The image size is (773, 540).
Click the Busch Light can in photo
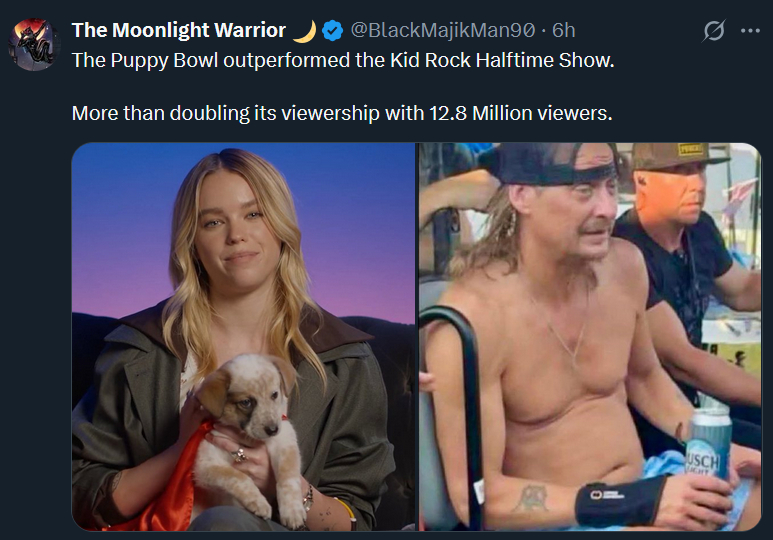coord(708,446)
